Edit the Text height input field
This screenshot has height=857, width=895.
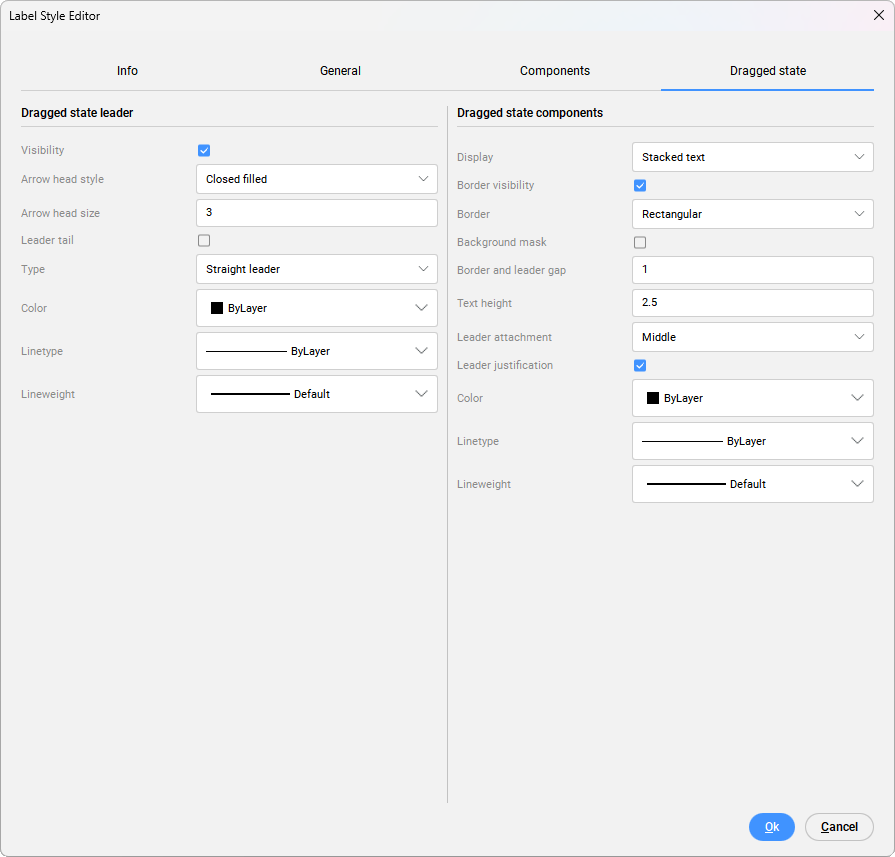point(752,303)
